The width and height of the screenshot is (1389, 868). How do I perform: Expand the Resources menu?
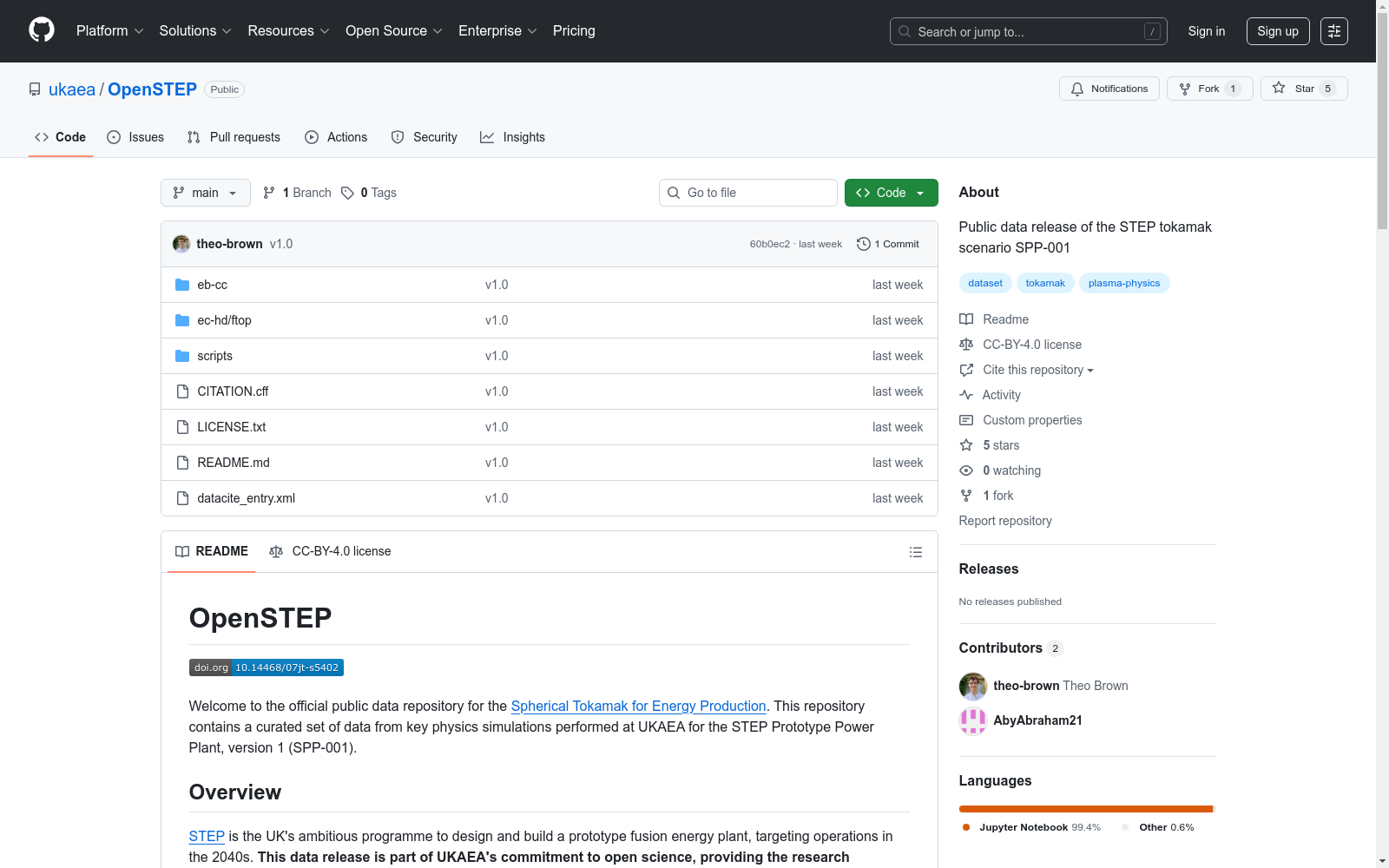point(288,31)
